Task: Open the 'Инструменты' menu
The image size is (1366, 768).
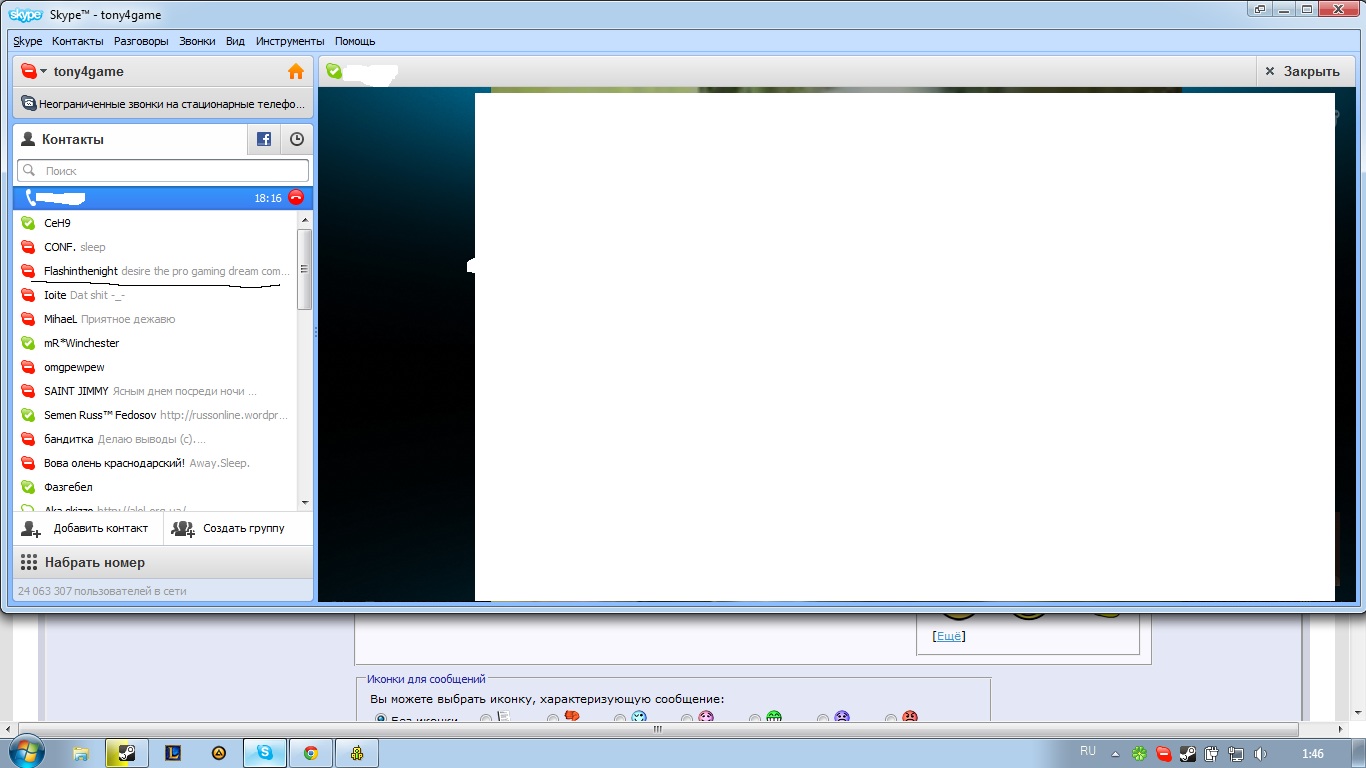Action: coord(290,41)
